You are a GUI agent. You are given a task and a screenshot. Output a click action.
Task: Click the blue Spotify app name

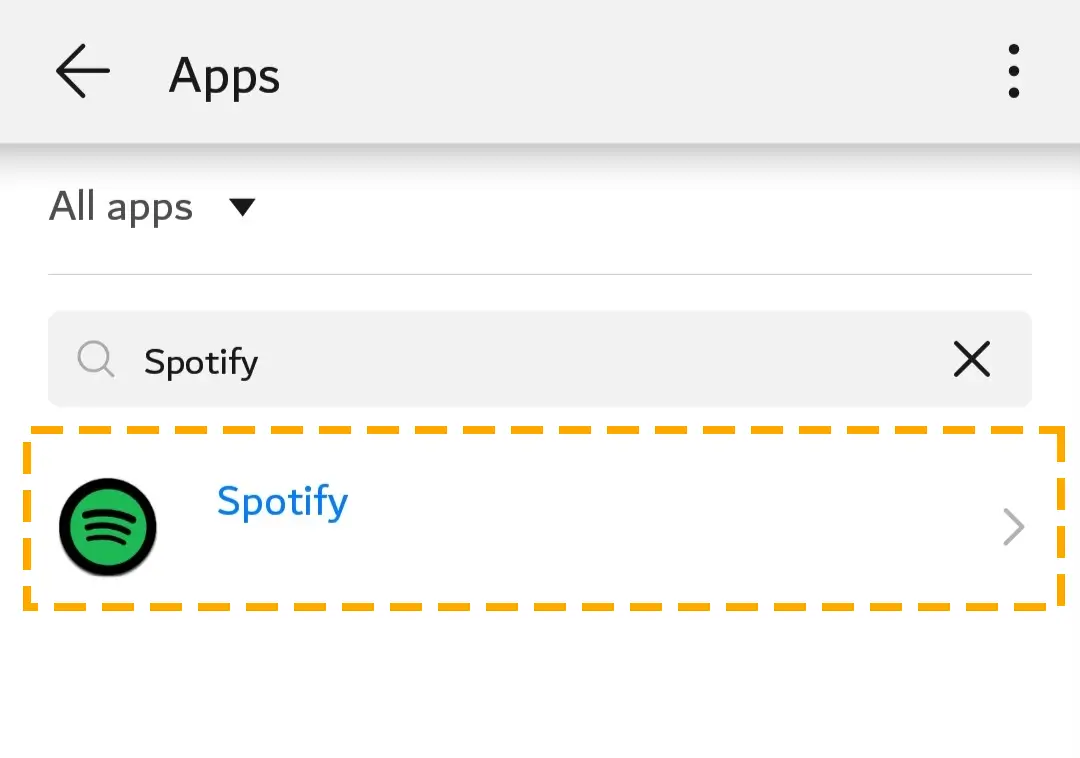click(x=282, y=502)
